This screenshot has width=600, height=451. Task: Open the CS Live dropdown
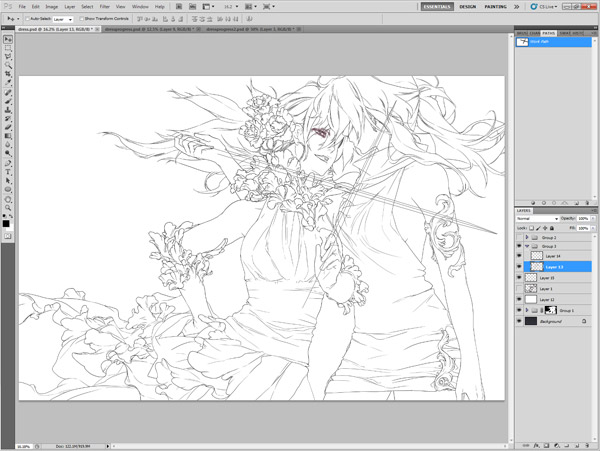click(x=544, y=7)
